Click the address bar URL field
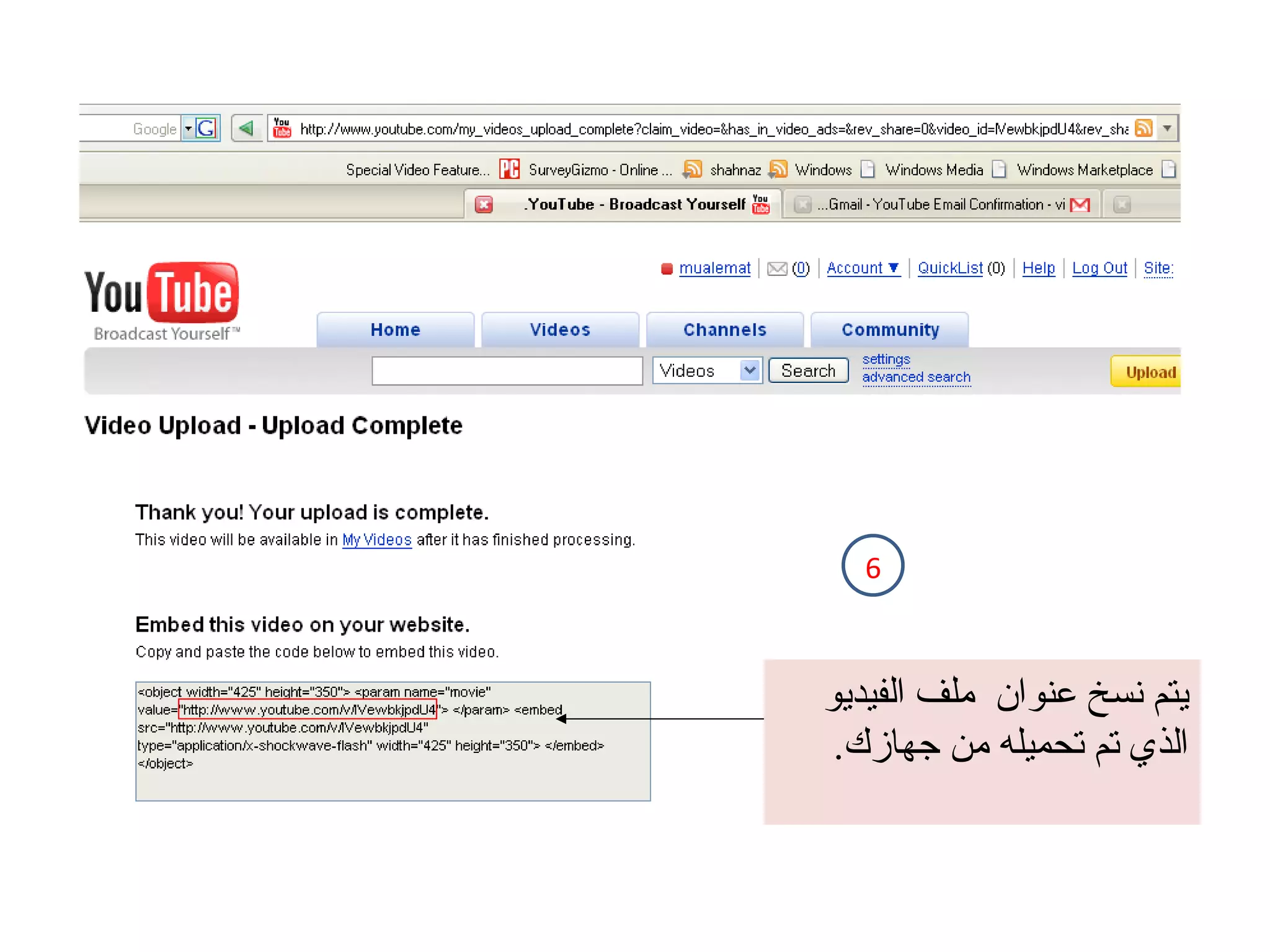Image resolution: width=1270 pixels, height=952 pixels. click(713, 129)
